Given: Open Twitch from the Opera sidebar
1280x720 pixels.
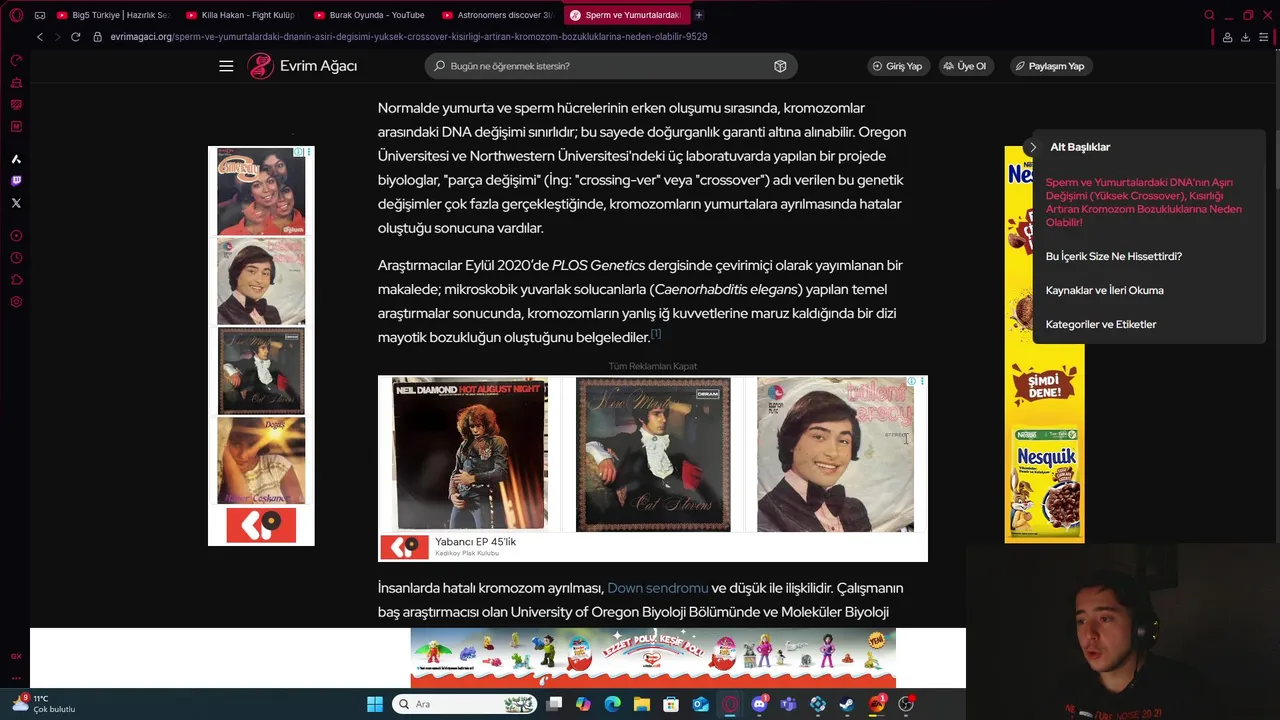Looking at the screenshot, I should click(16, 181).
